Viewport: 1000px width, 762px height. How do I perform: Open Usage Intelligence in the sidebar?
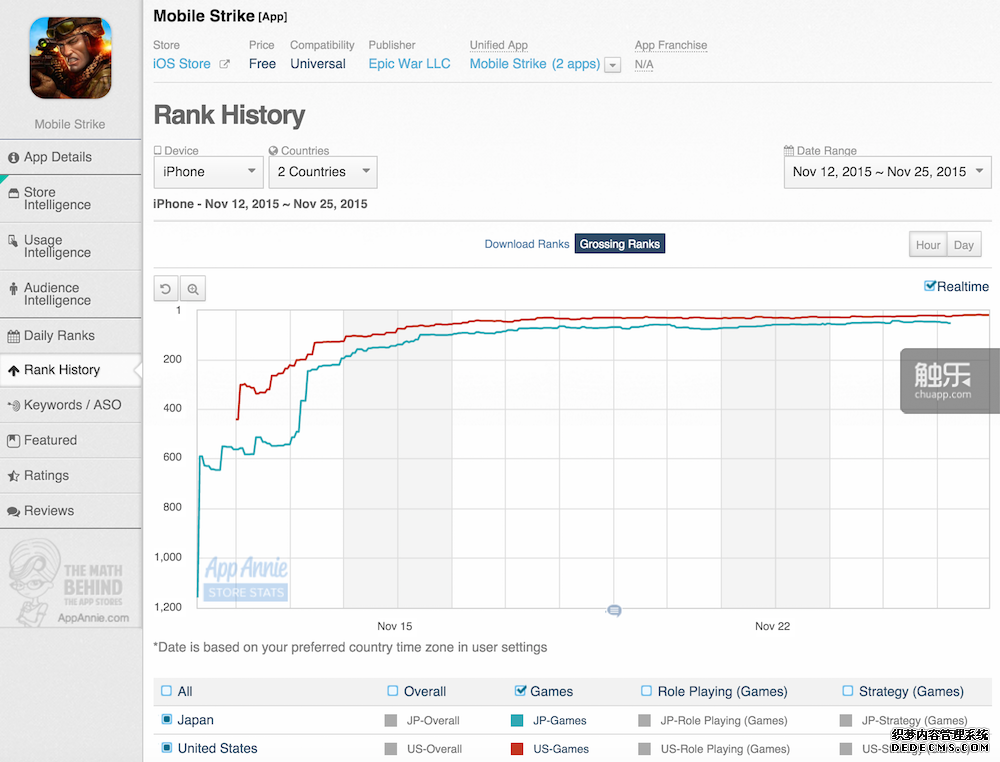click(x=70, y=246)
